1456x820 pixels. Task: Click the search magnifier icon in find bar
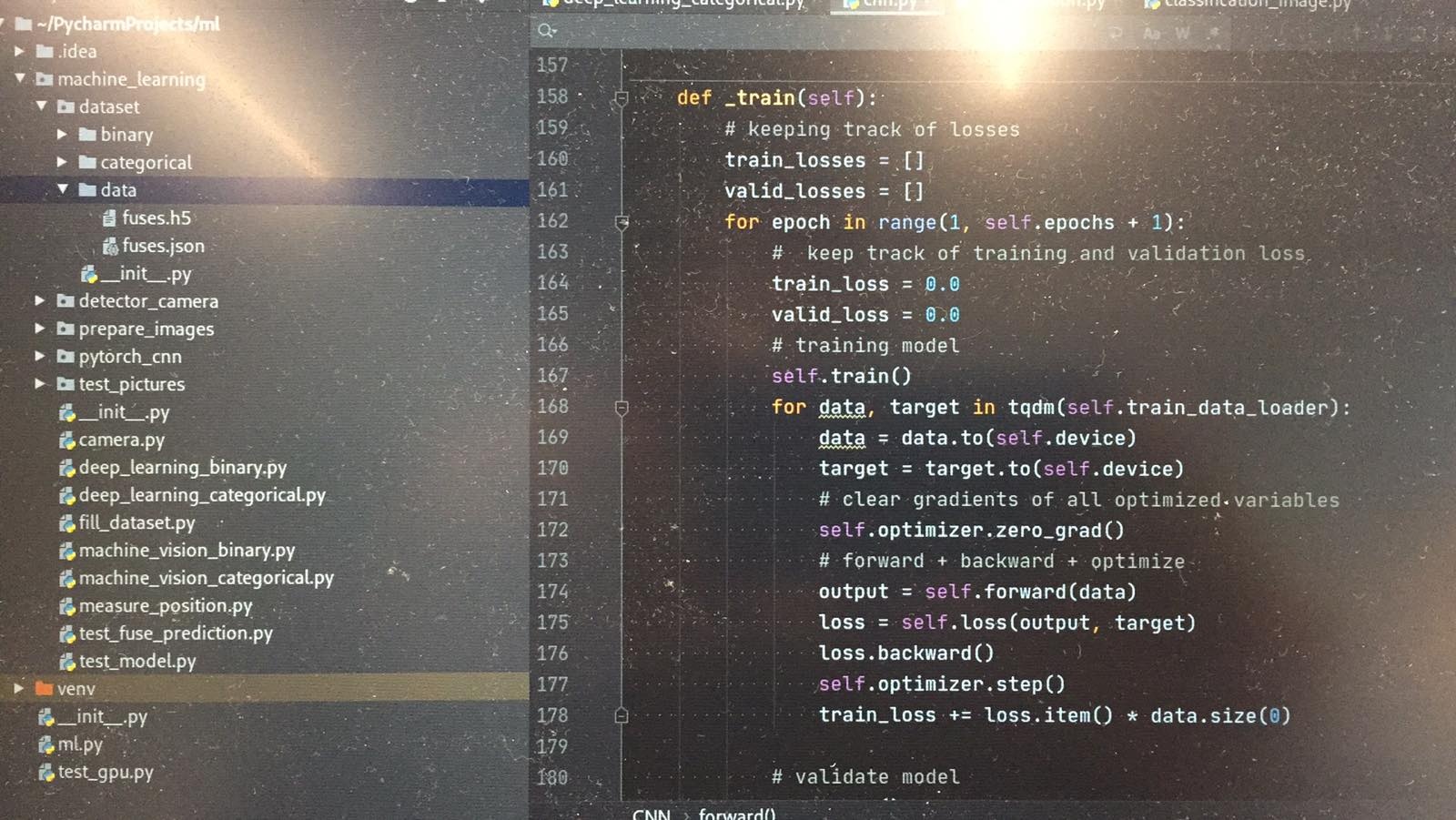546,31
